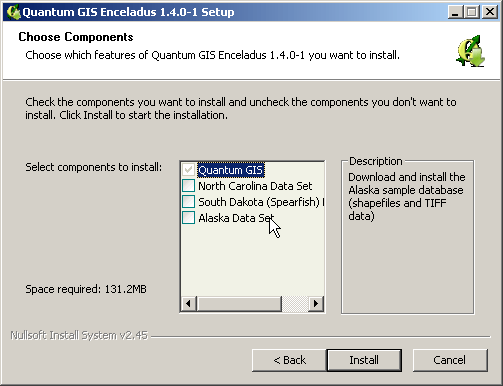The width and height of the screenshot is (503, 386).
Task: Click the scrollbar track right of the thumb
Action: (x=295, y=303)
